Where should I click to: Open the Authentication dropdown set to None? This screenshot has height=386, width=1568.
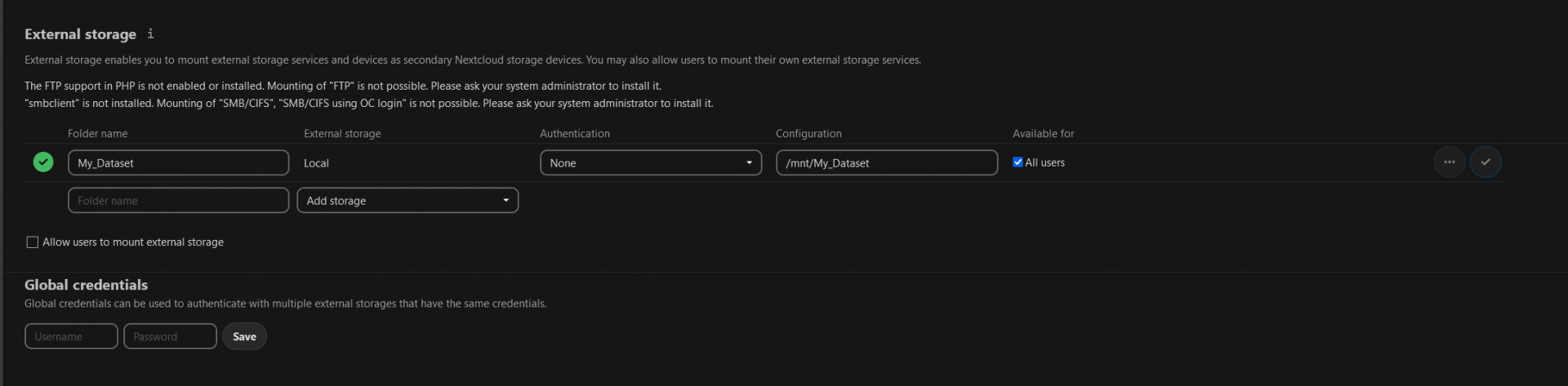(x=650, y=162)
